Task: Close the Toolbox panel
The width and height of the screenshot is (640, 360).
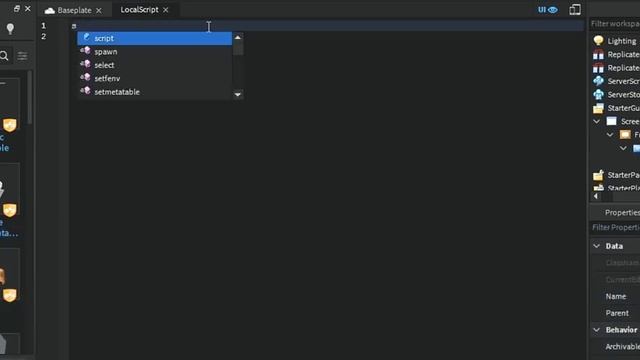Action: pyautogui.click(x=28, y=8)
